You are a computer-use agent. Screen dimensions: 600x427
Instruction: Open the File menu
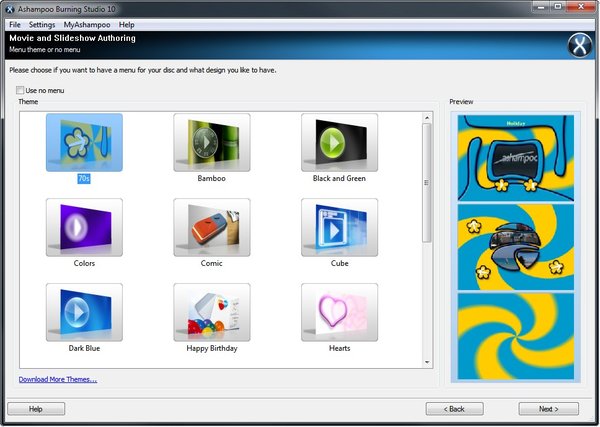(14, 24)
